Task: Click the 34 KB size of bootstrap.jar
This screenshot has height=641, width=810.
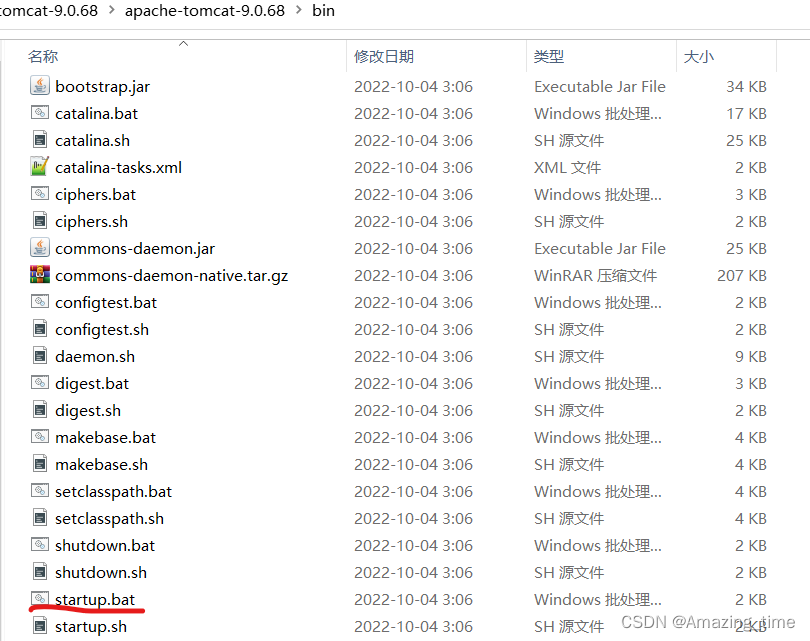Action: pos(746,86)
